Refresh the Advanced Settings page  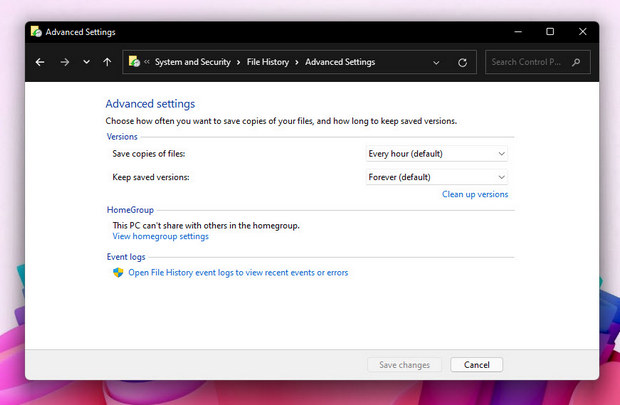point(462,62)
